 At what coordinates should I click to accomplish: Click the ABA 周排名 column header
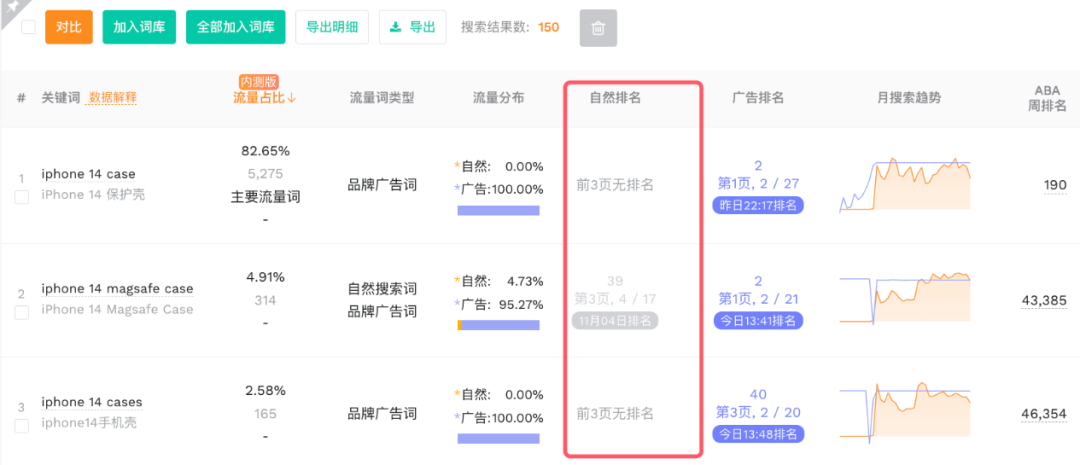pos(1047,98)
